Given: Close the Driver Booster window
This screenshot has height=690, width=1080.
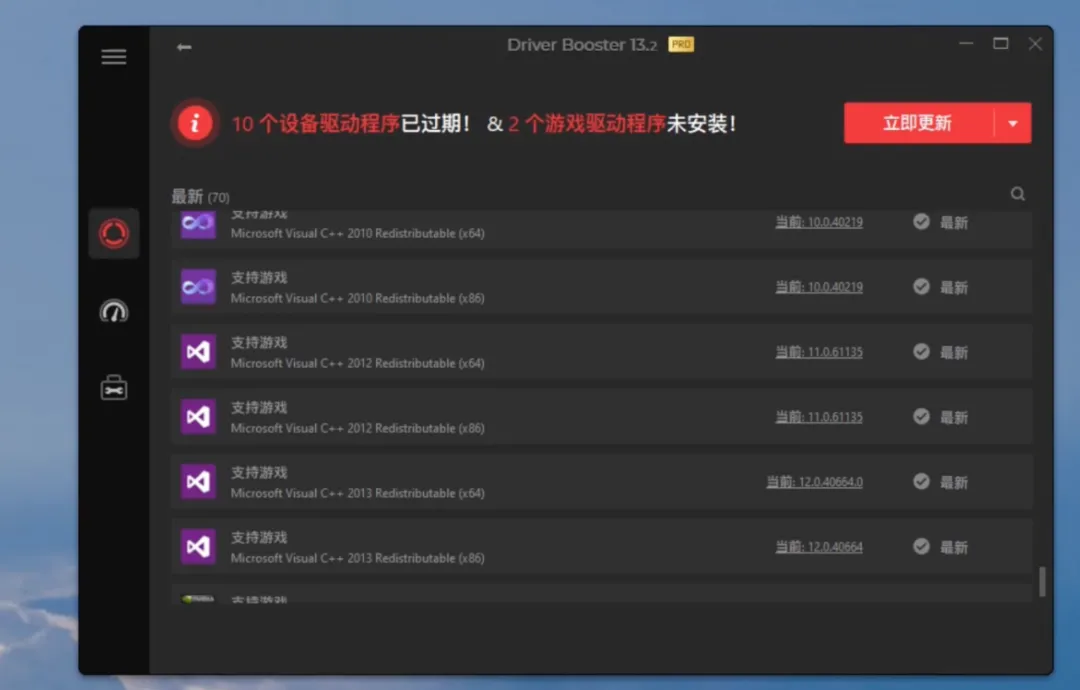Looking at the screenshot, I should click(1035, 44).
